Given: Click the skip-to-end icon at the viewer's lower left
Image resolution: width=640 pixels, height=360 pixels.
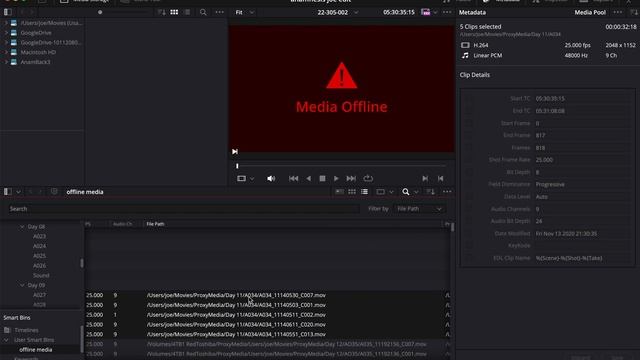Looking at the screenshot, I should coord(235,151).
